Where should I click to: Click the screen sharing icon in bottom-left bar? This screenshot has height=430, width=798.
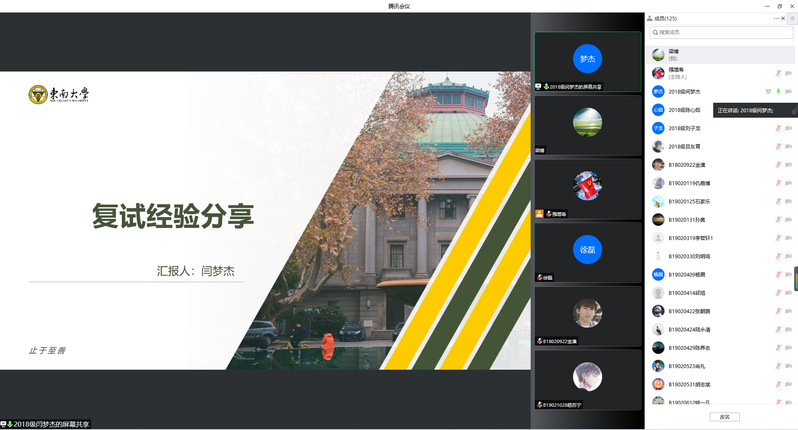(x=6, y=424)
